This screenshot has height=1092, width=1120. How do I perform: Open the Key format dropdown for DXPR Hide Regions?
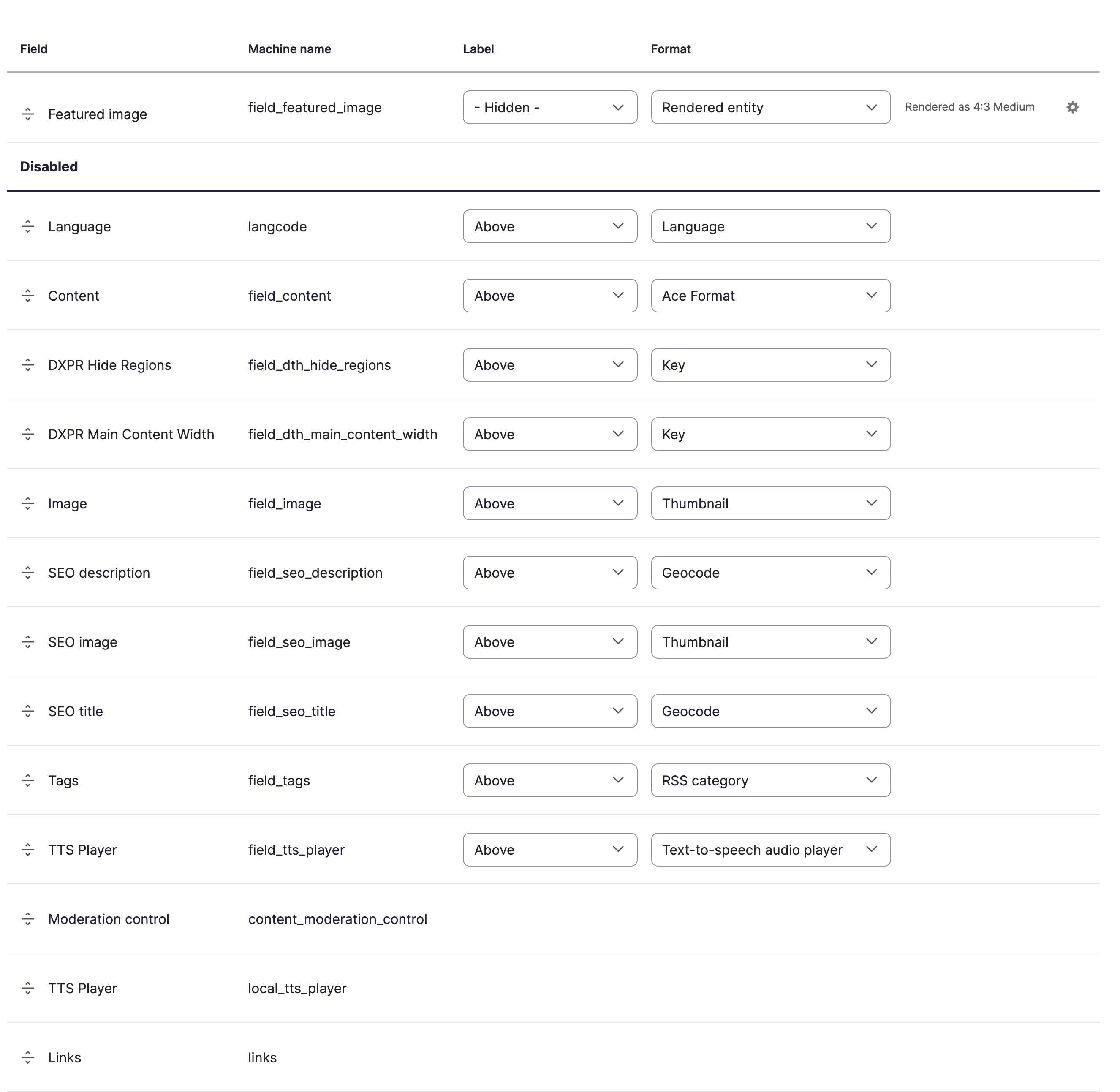(771, 365)
